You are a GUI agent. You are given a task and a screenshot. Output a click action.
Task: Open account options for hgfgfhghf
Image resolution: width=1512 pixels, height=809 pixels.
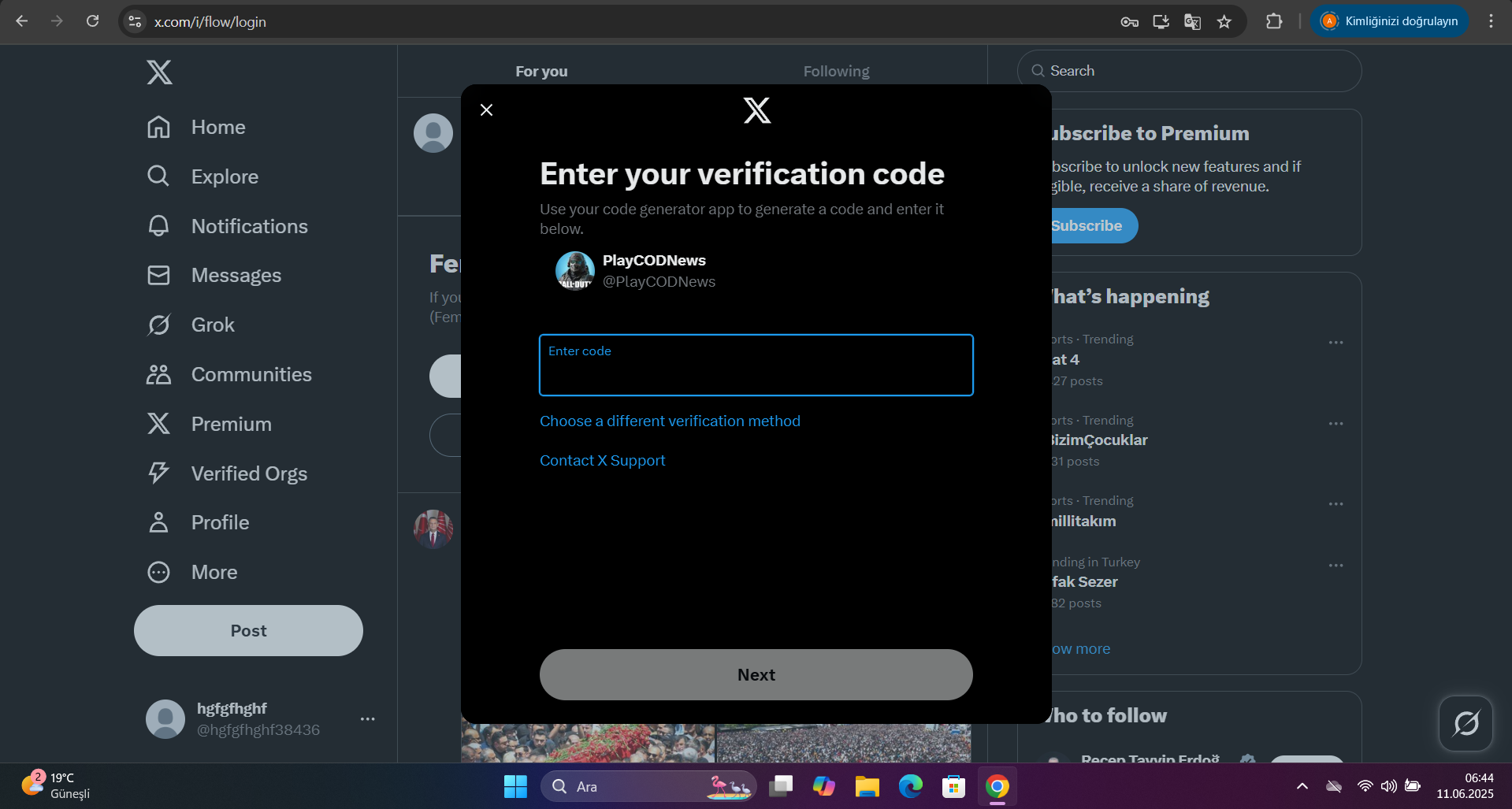click(367, 719)
